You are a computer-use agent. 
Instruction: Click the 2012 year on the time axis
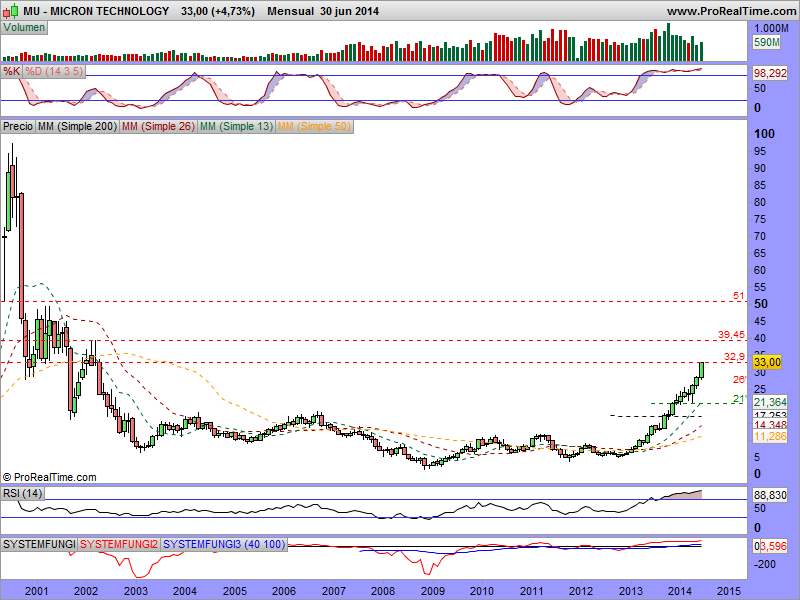click(581, 591)
